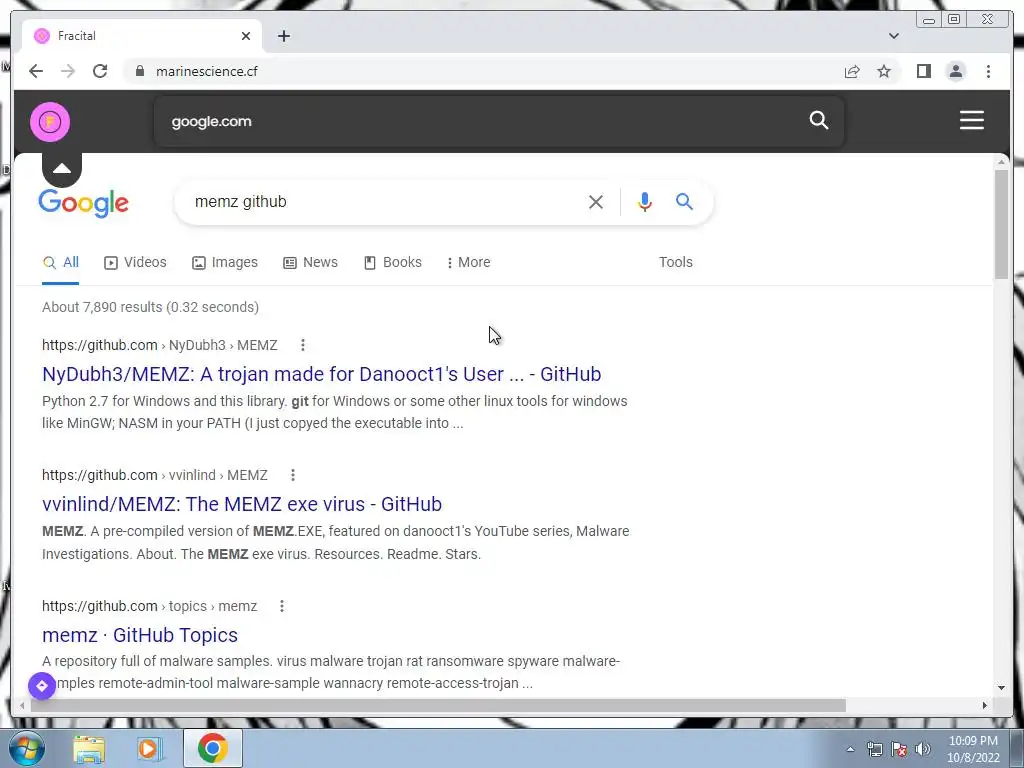Switch to the Images tab
Viewport: 1024px width, 768px height.
click(225, 263)
